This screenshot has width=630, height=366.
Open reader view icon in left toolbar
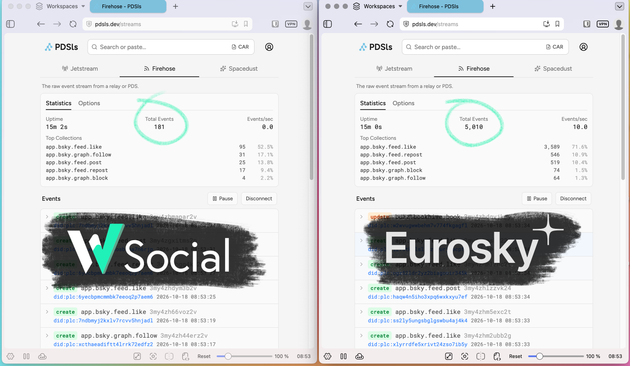[x=275, y=24]
